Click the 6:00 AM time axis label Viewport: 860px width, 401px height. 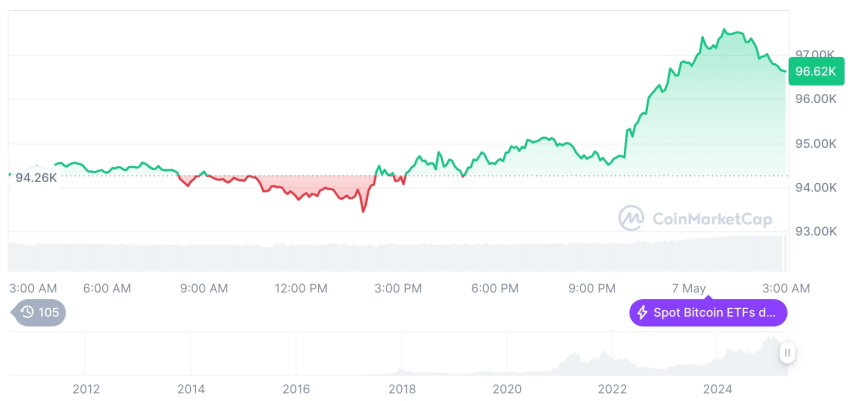tap(107, 288)
